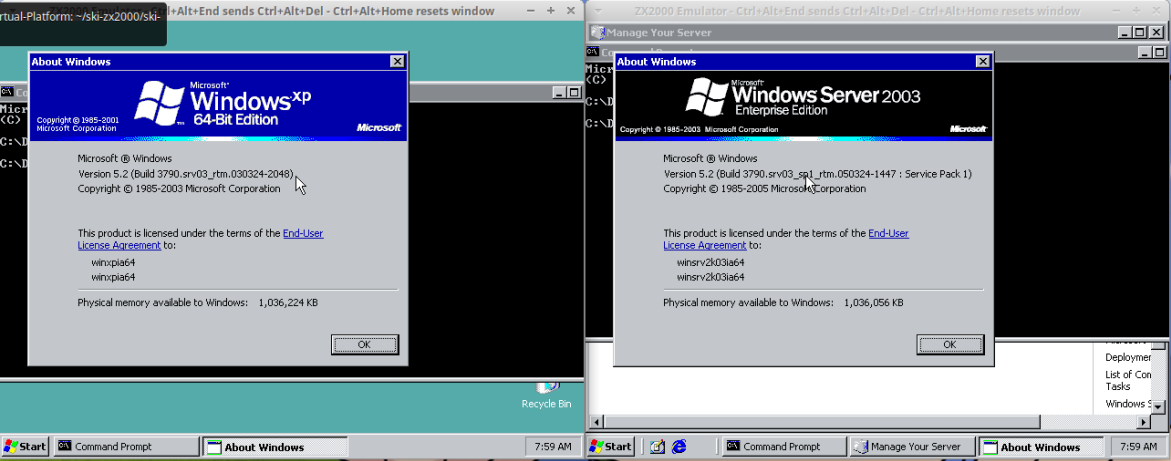Switch to Command Prompt on the Server 2003 taskbar
Screen dimensions: 1171x461
783,447
